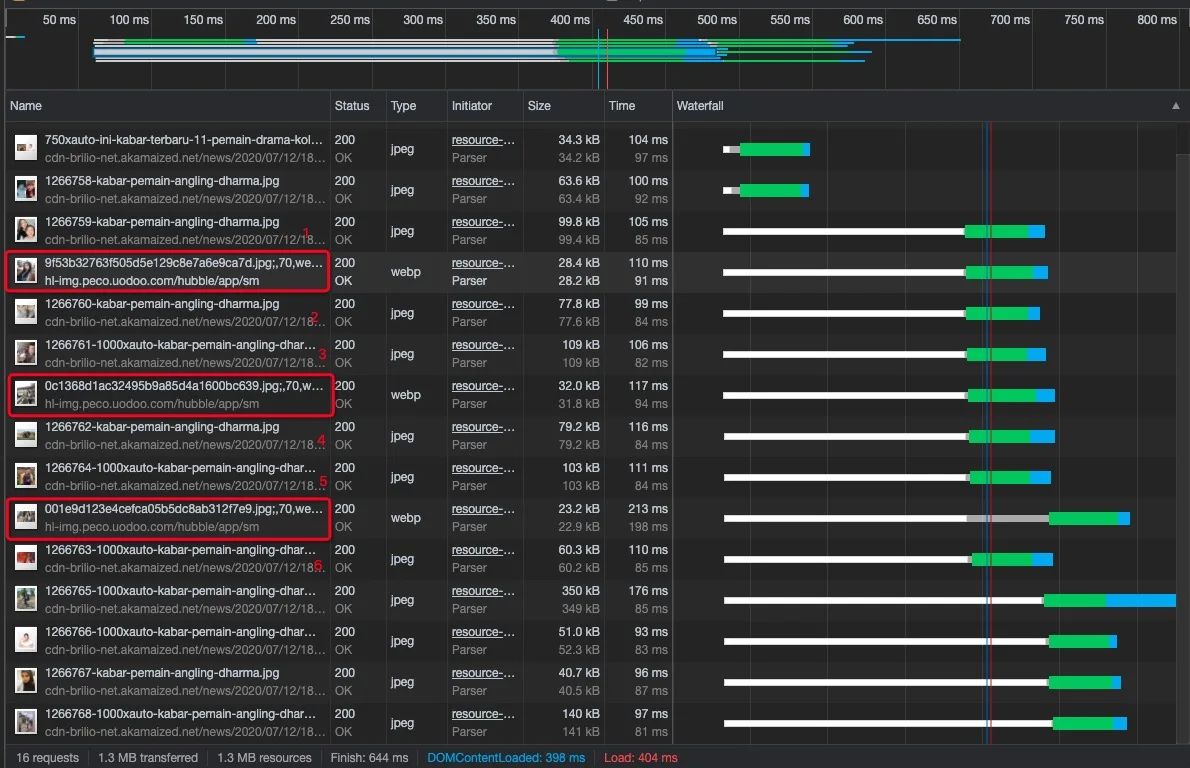Open initiator link for 001e9d123e webp row
The width and height of the screenshot is (1190, 768).
pyautogui.click(x=483, y=508)
